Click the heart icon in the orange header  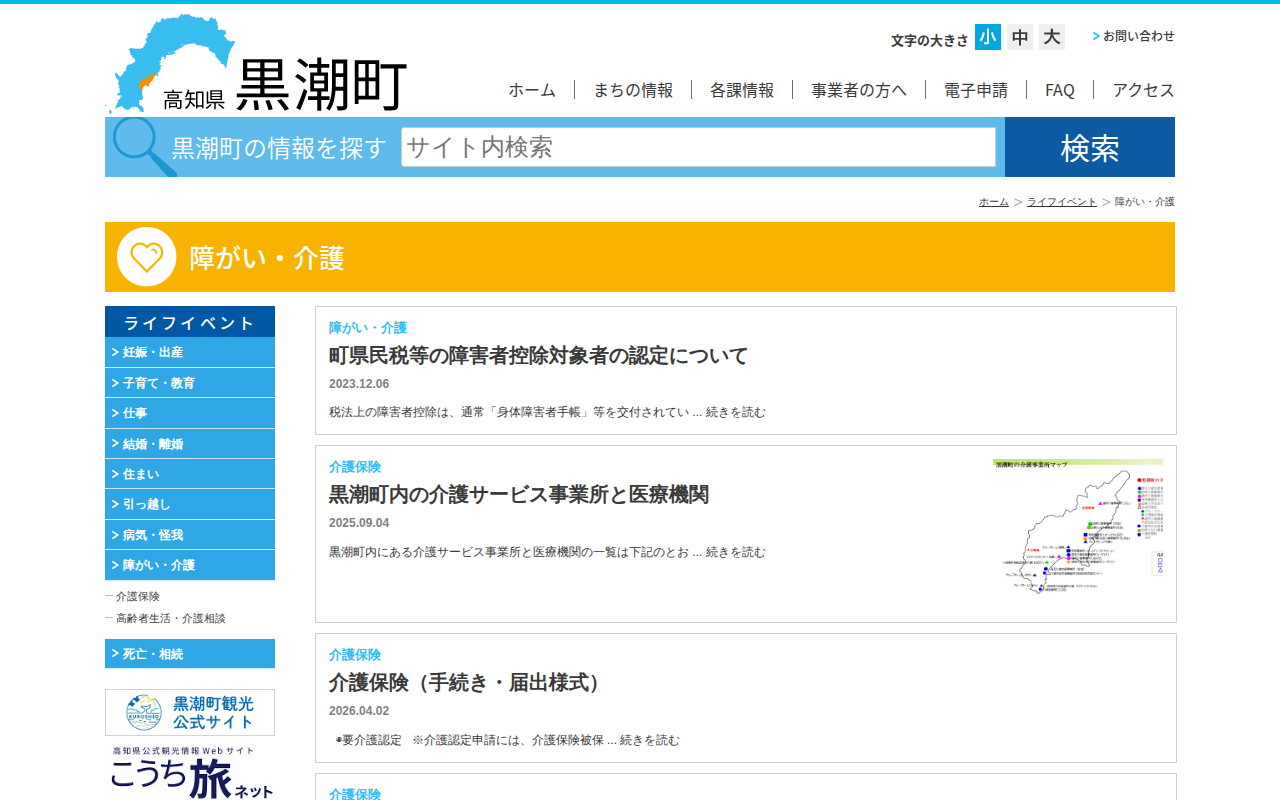click(146, 257)
